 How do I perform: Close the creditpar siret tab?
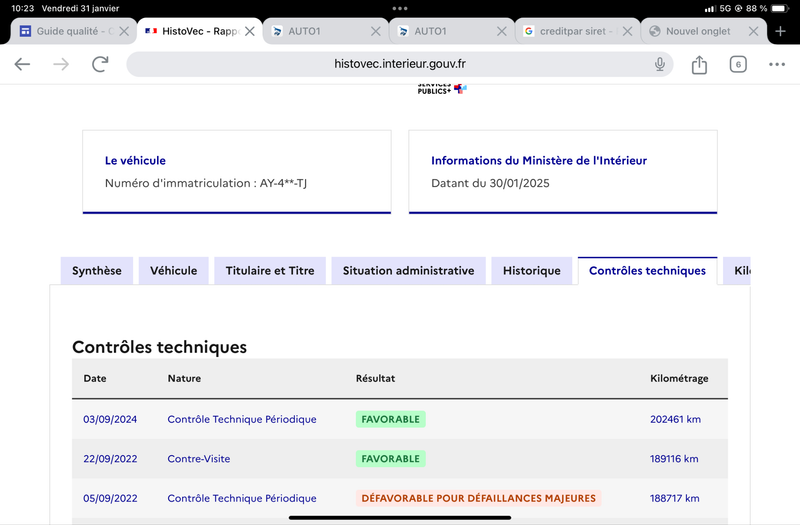628,31
